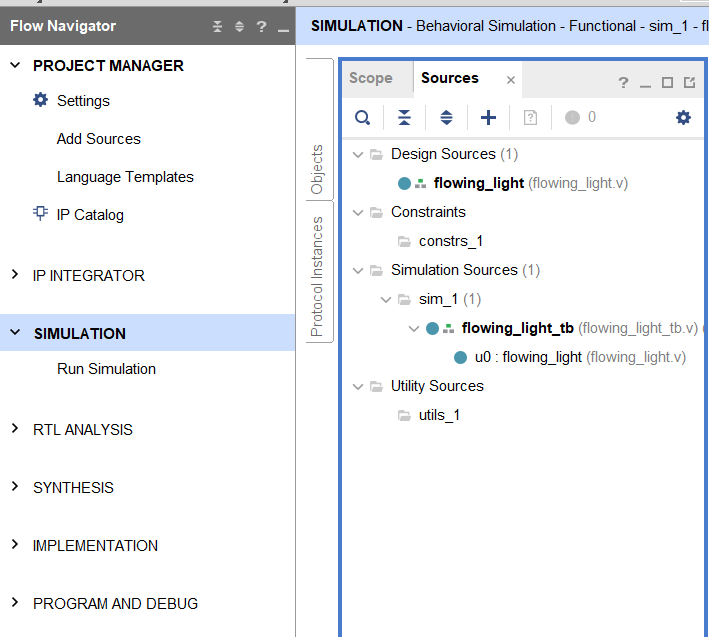Click the Flow Navigator help question mark
Image resolution: width=709 pixels, height=637 pixels.
(261, 27)
